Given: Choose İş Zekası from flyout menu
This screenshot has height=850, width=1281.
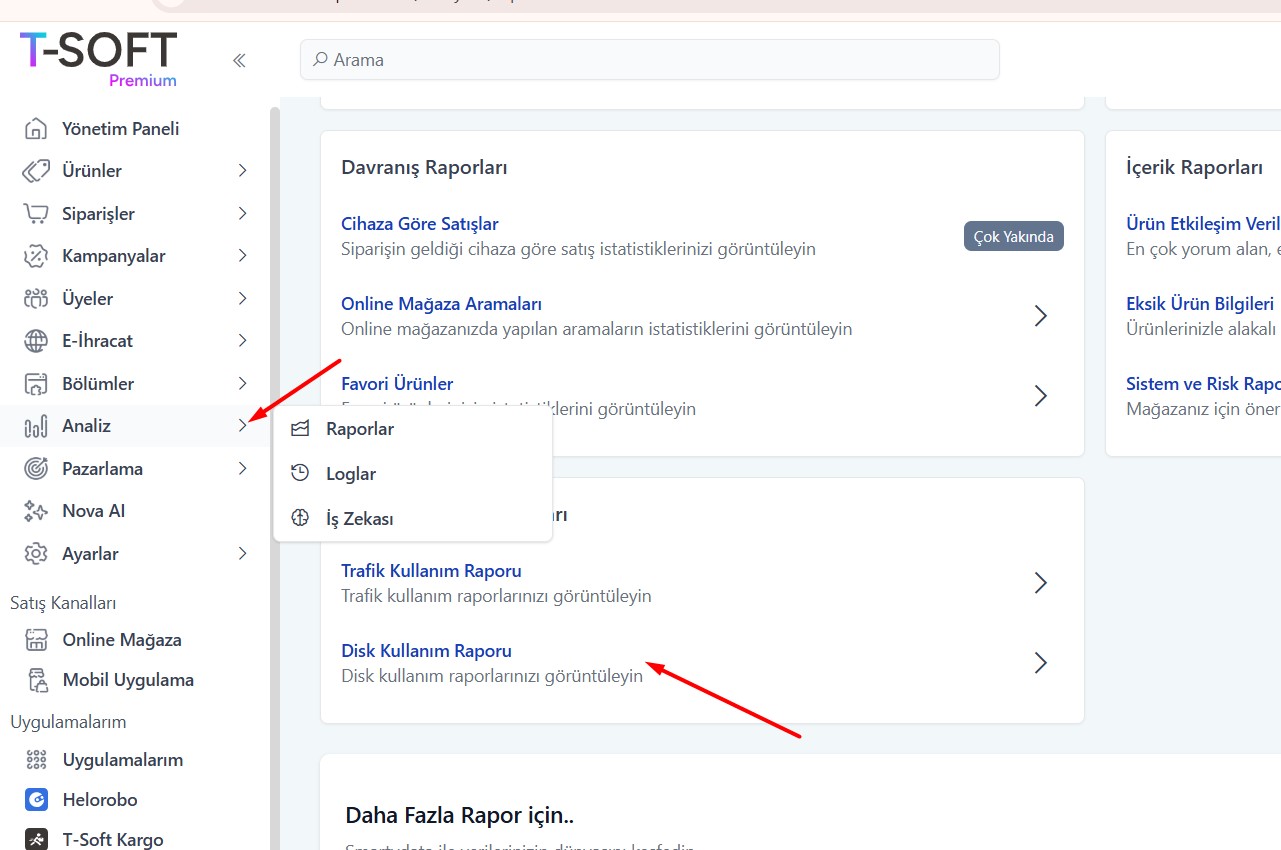Looking at the screenshot, I should [359, 519].
